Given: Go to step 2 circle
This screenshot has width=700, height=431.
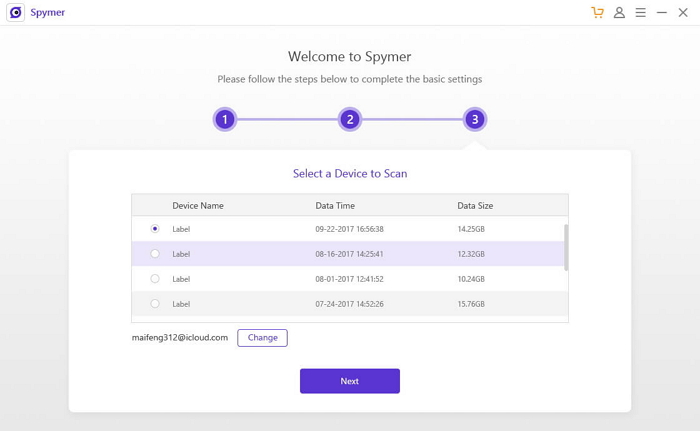Looking at the screenshot, I should [x=349, y=120].
